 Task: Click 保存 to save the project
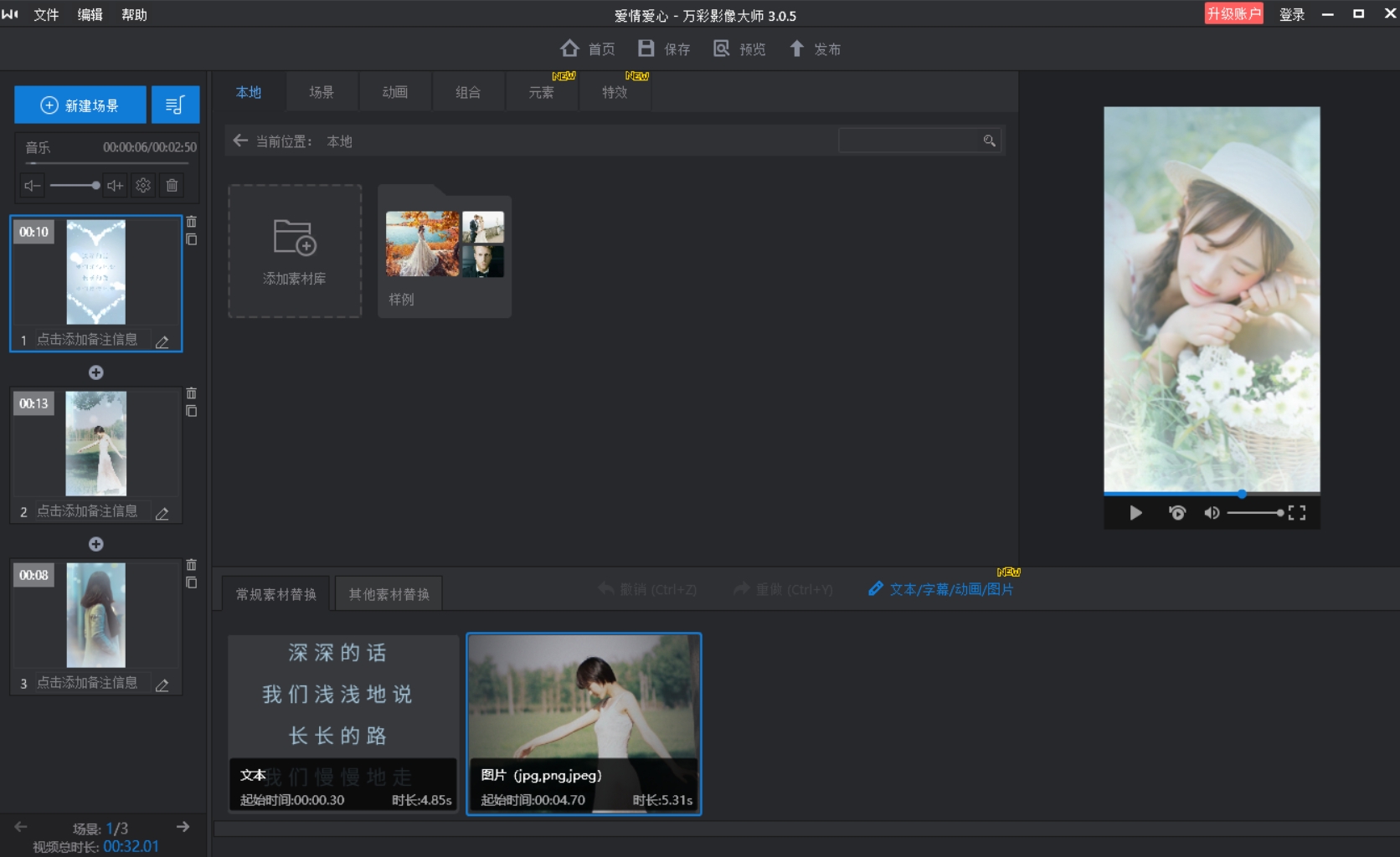(664, 49)
